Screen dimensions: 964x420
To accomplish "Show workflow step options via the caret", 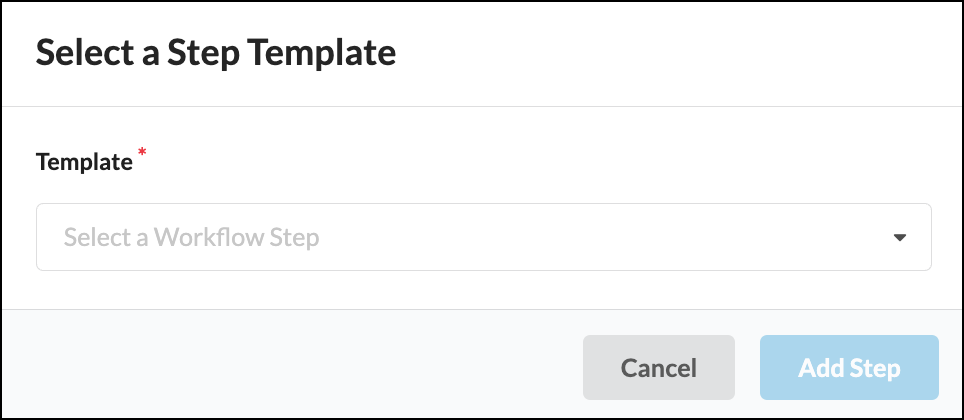I will (899, 238).
